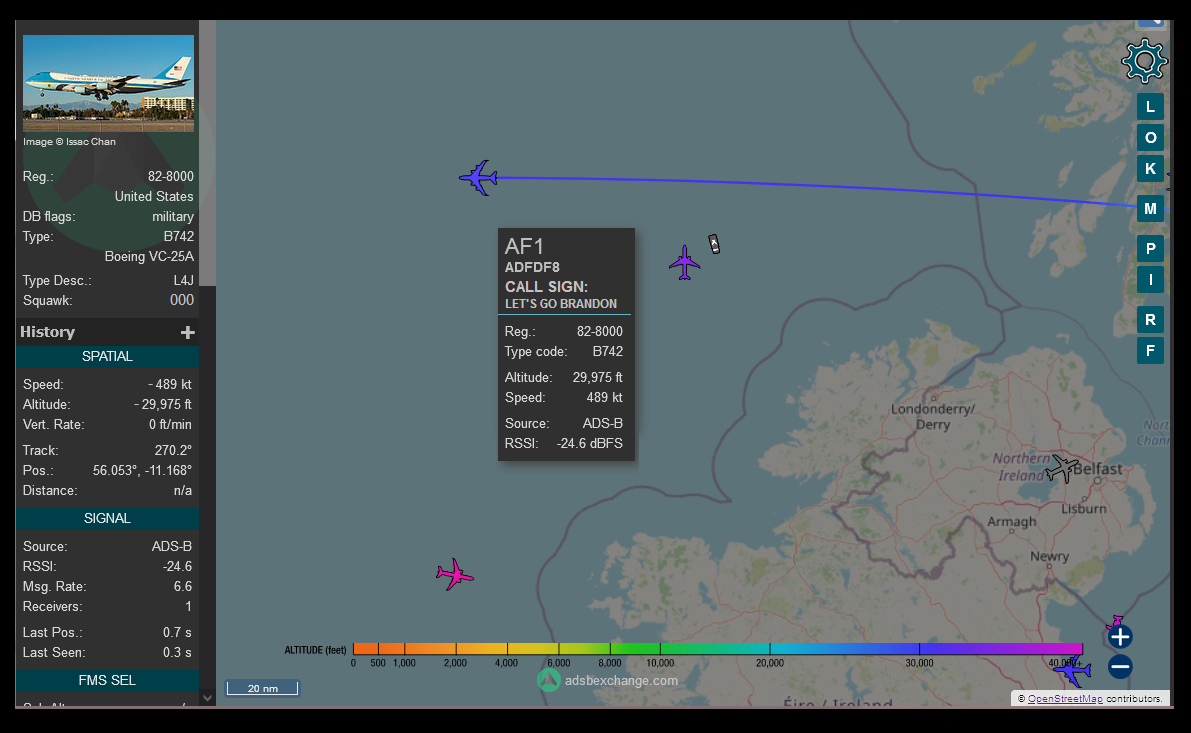Click the 20 nm map scale indicator
The height and width of the screenshot is (733, 1191).
tap(262, 688)
